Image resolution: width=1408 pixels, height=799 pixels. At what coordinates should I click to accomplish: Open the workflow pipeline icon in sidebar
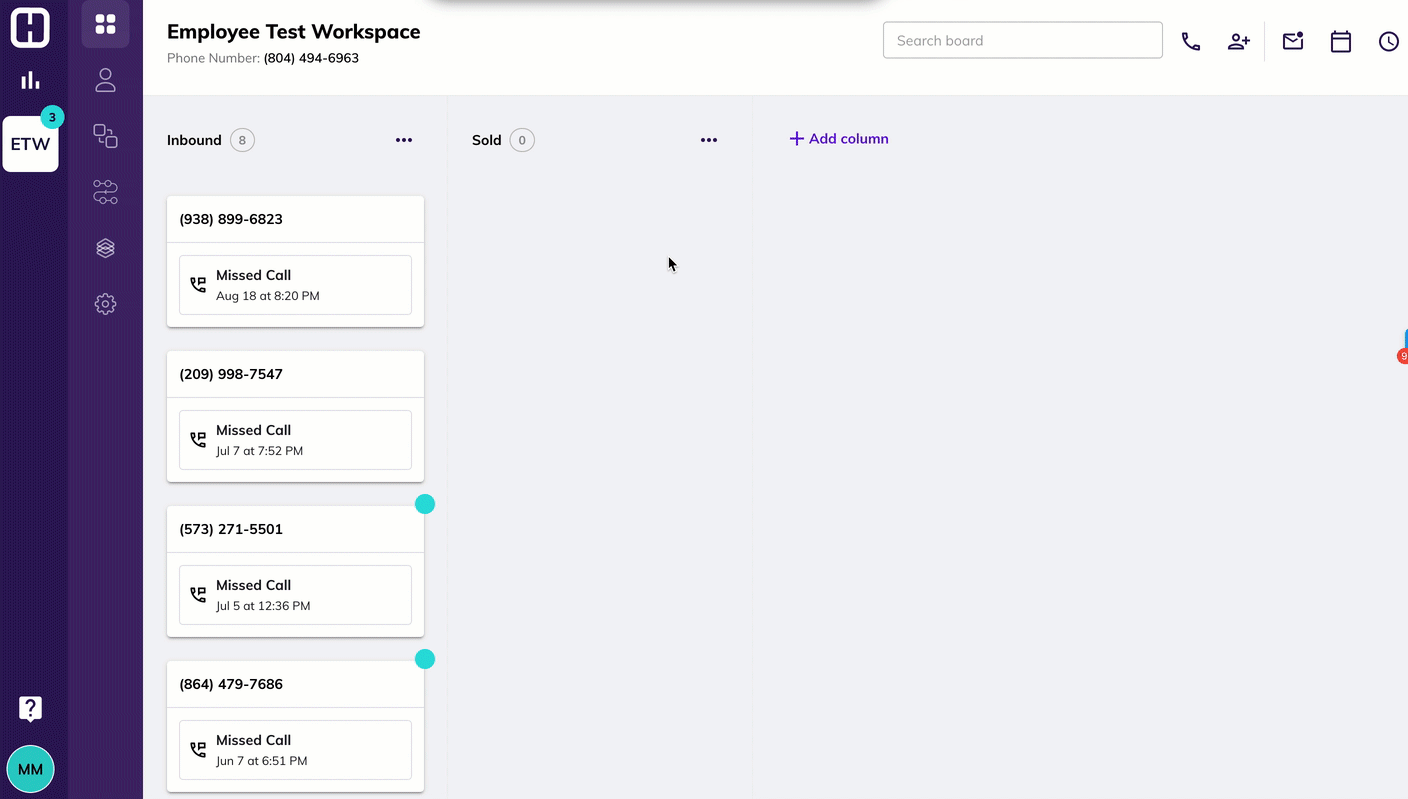click(105, 192)
